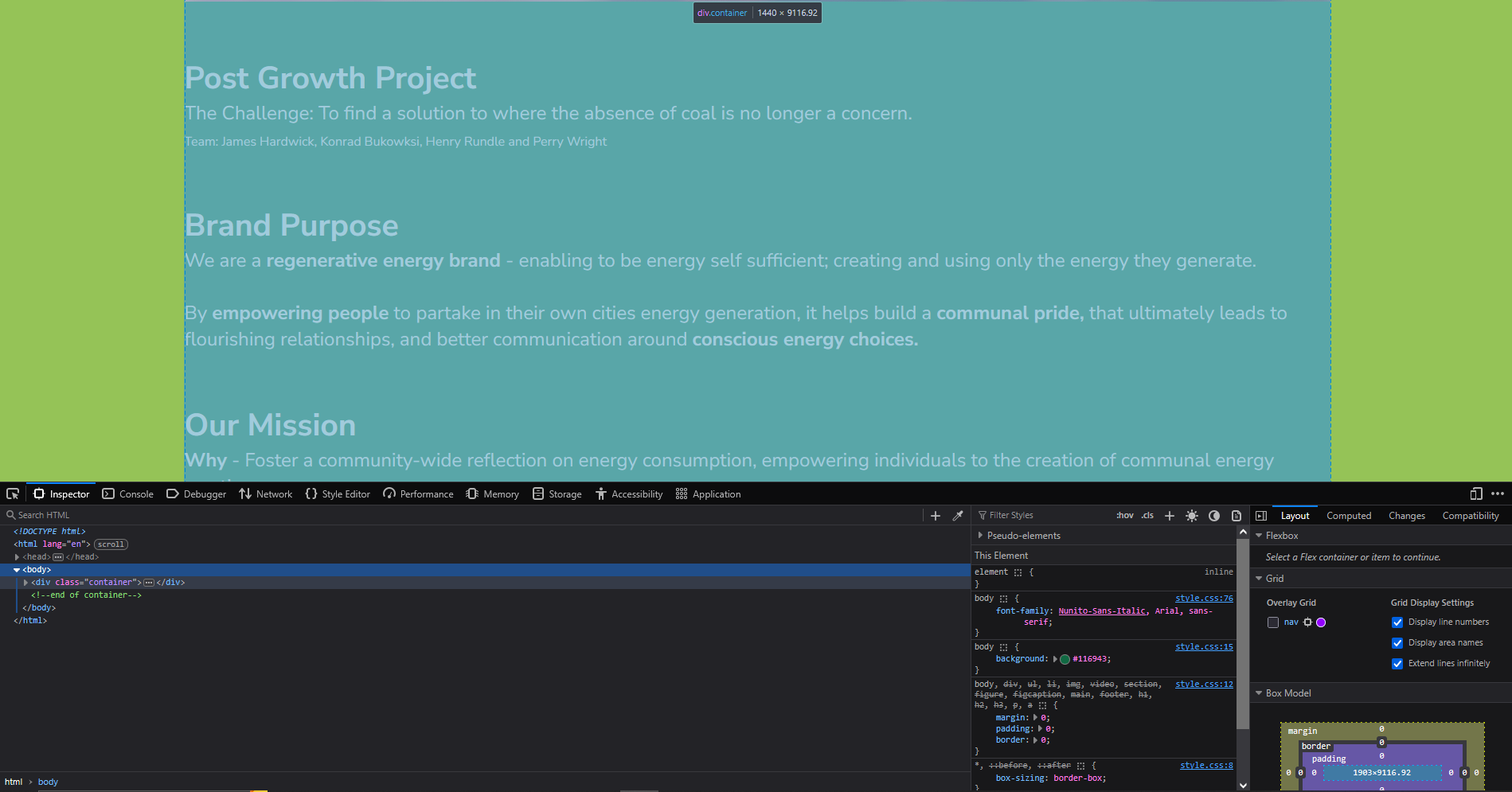Toggle pseudo-class panel with :hov button
Viewport: 1512px width, 792px height.
tap(1123, 515)
